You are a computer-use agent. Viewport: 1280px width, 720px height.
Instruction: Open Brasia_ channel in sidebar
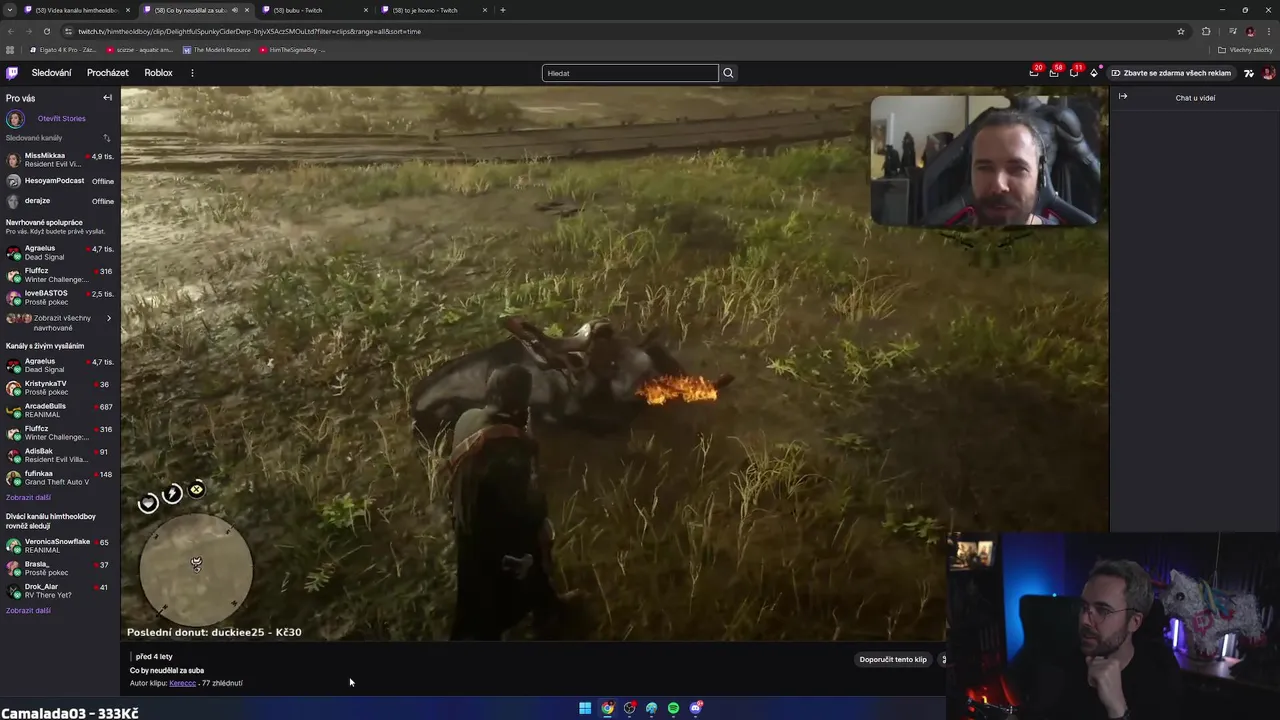pos(60,568)
